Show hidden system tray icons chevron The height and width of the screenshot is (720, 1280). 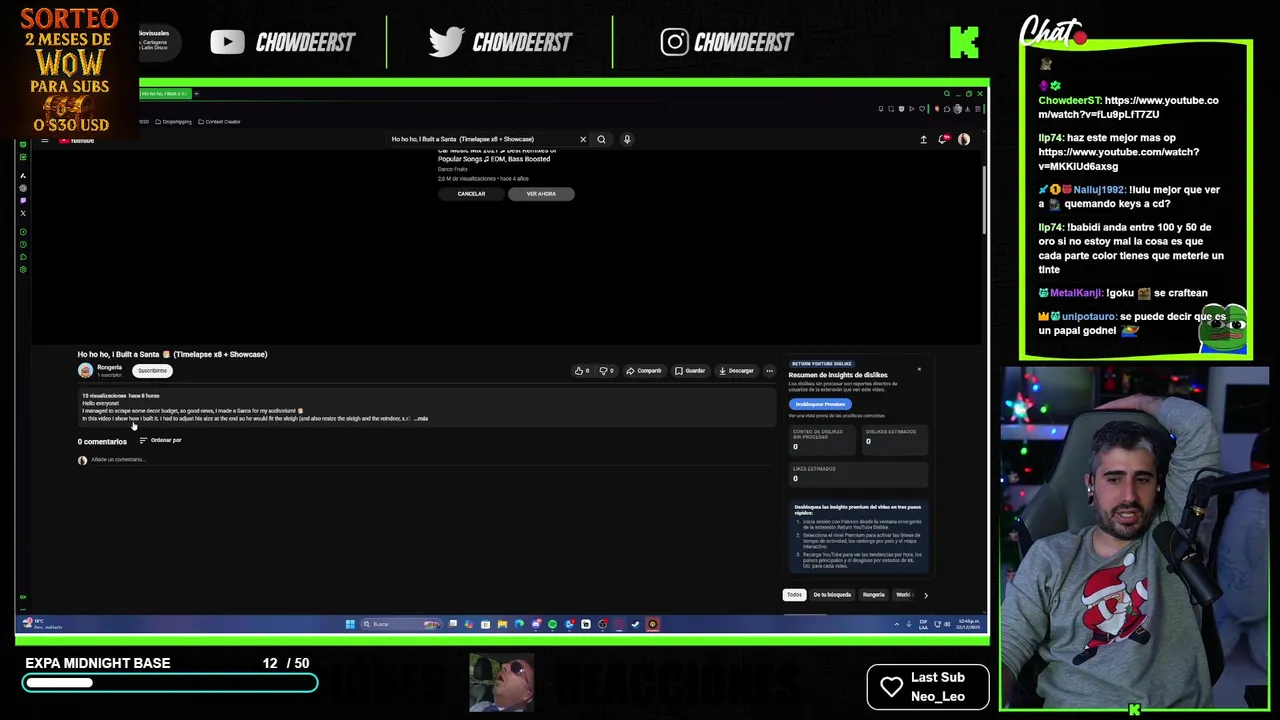896,624
